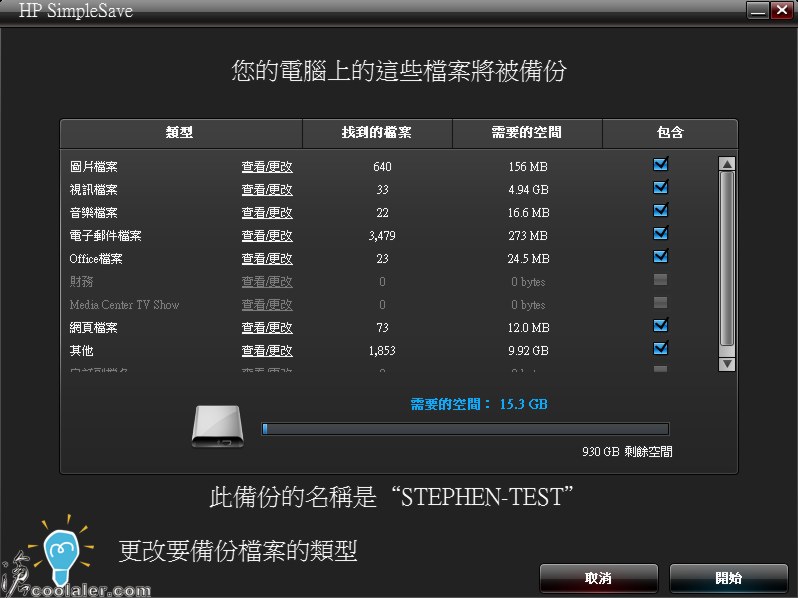
Task: Click the 9.92 GB size value
Action: pos(528,350)
